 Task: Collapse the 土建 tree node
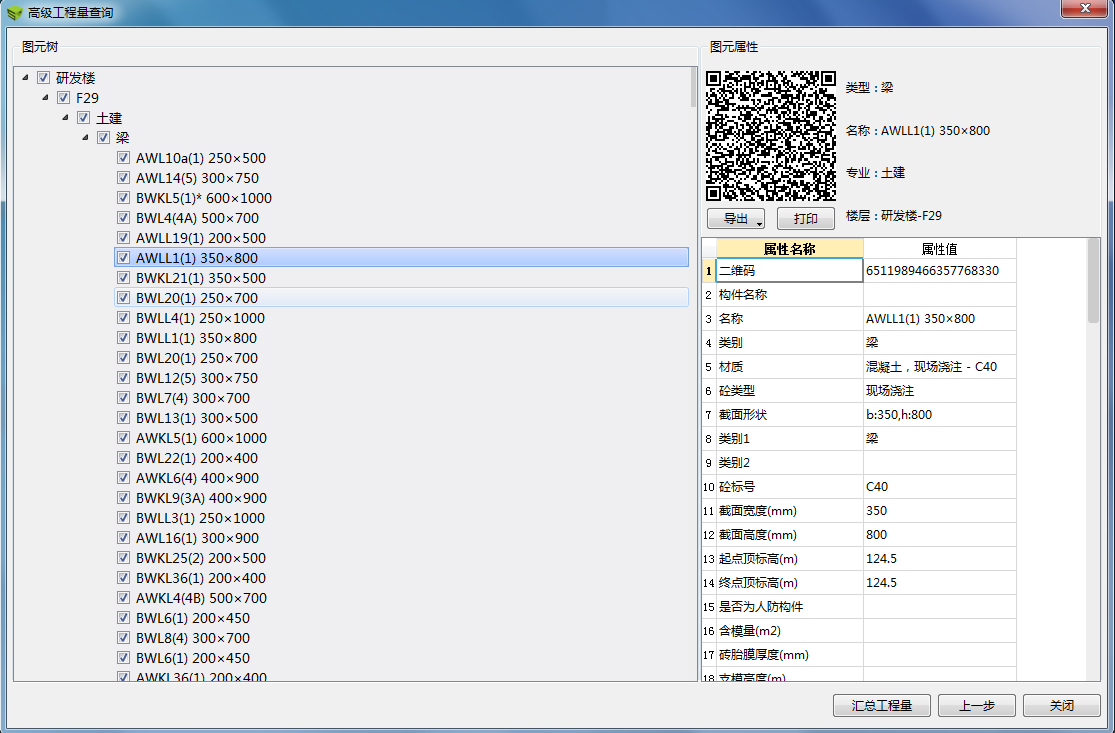pyautogui.click(x=65, y=117)
